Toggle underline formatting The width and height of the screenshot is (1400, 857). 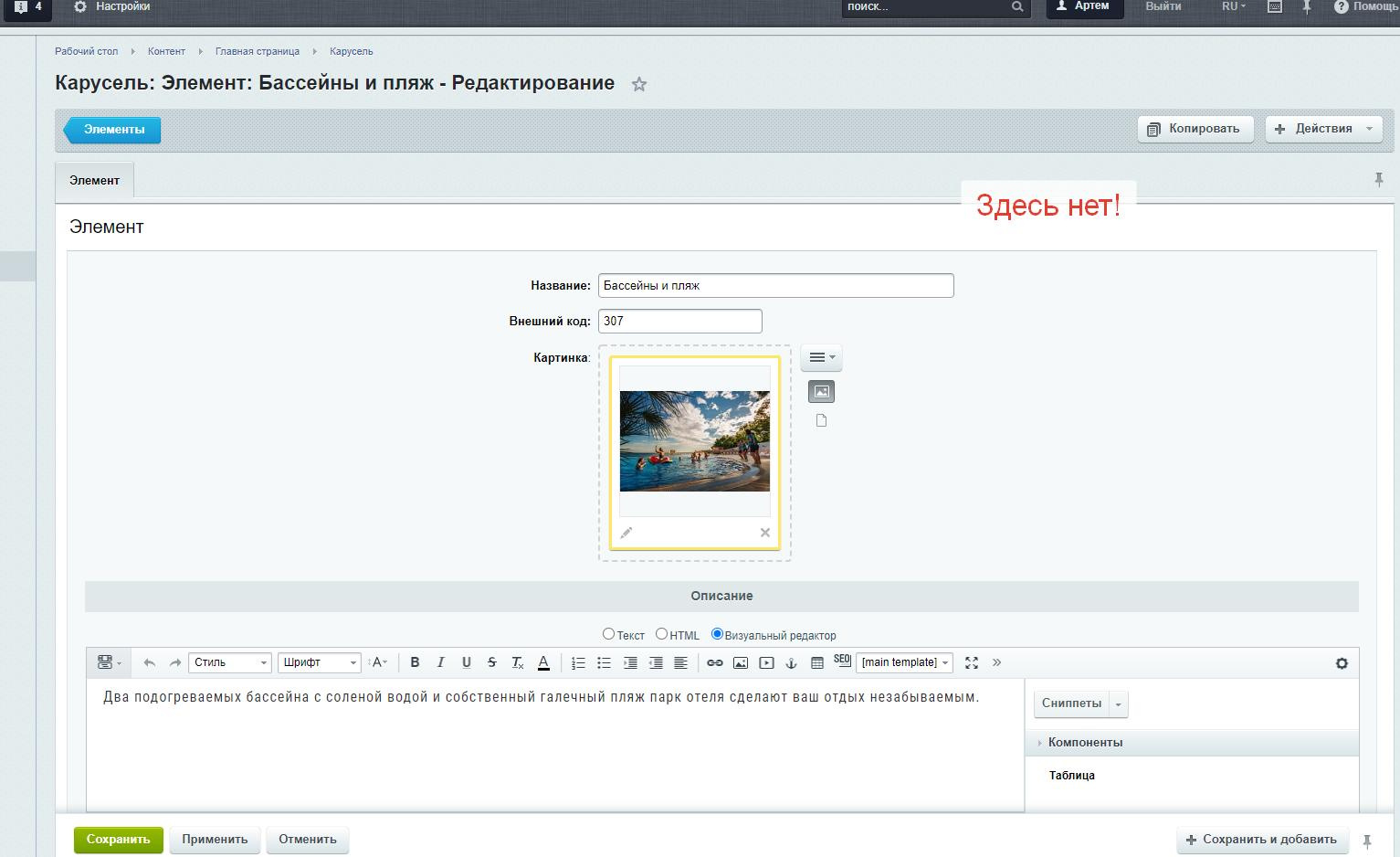tap(466, 662)
